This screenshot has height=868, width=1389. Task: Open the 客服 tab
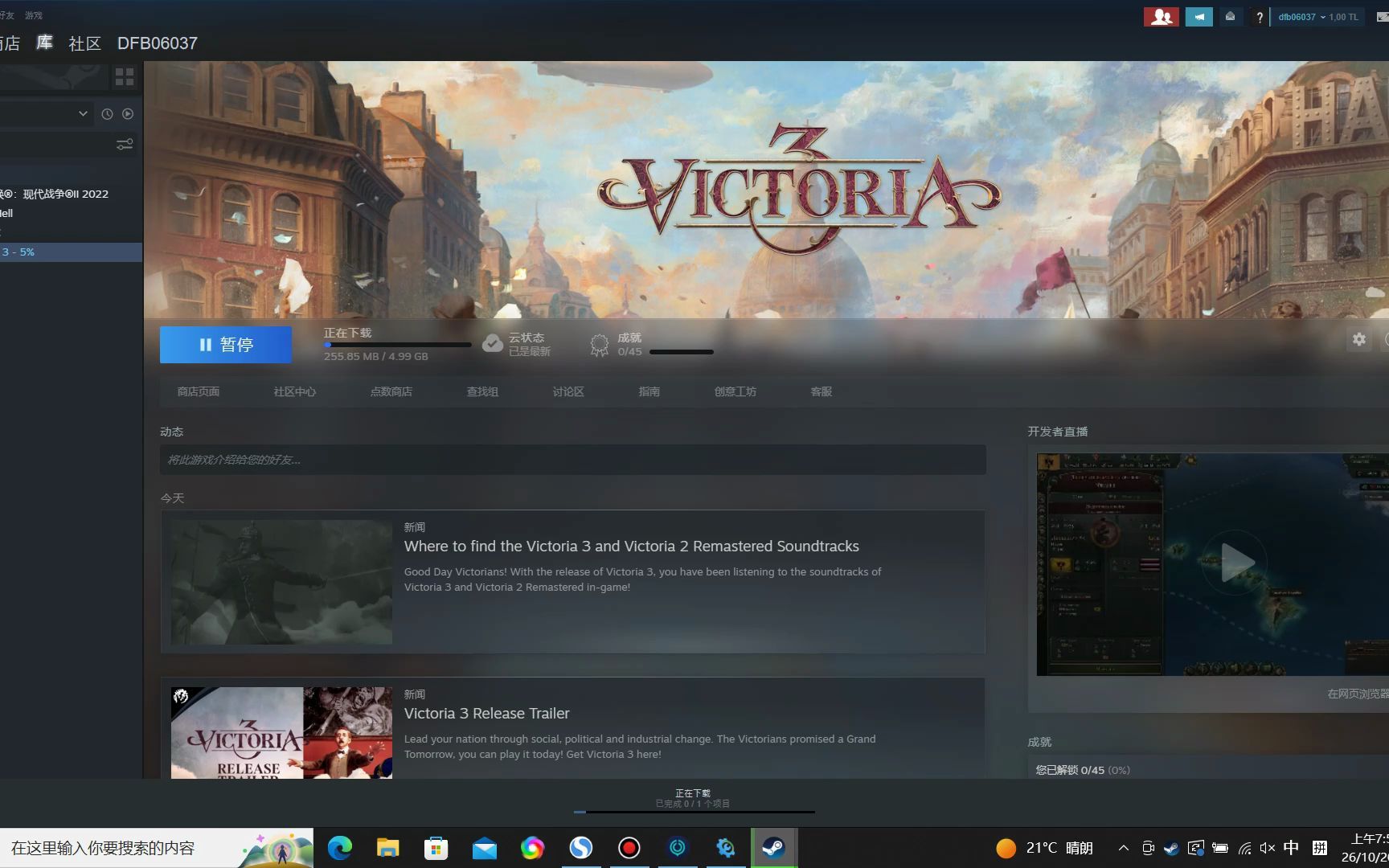(821, 391)
